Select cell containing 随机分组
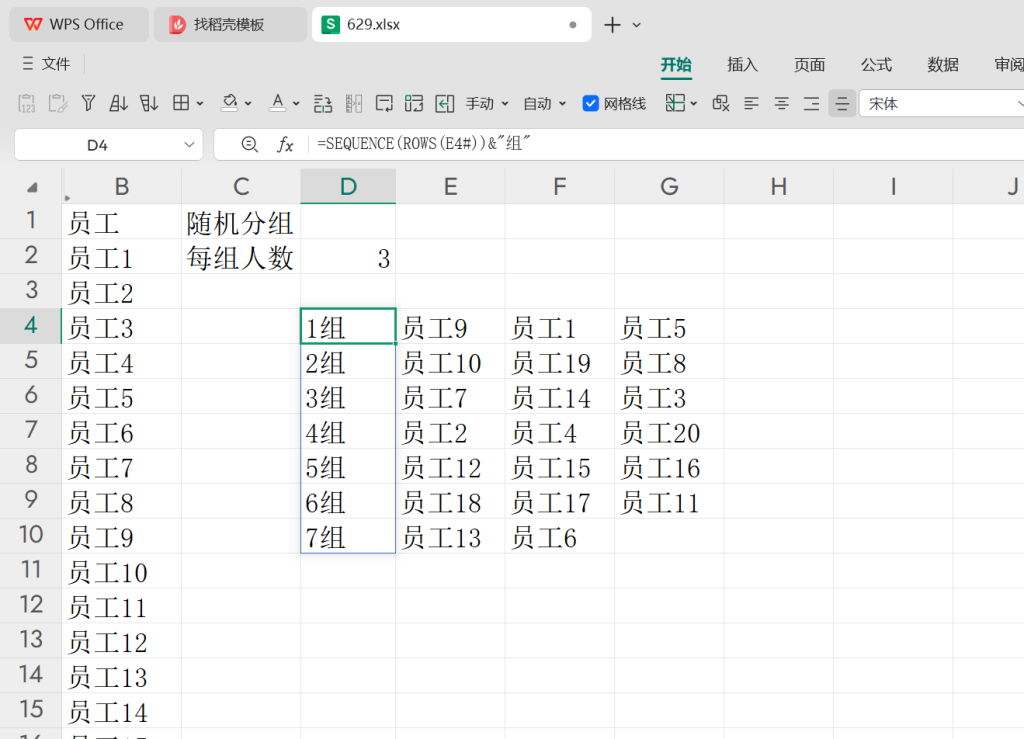 coord(241,222)
